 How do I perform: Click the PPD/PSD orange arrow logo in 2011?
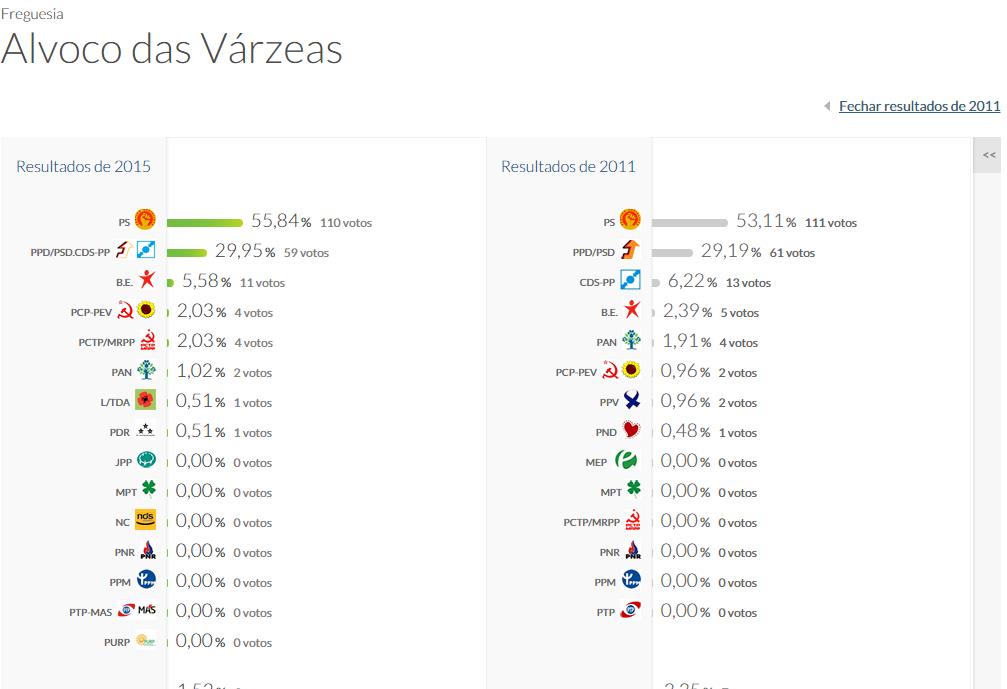click(x=630, y=251)
